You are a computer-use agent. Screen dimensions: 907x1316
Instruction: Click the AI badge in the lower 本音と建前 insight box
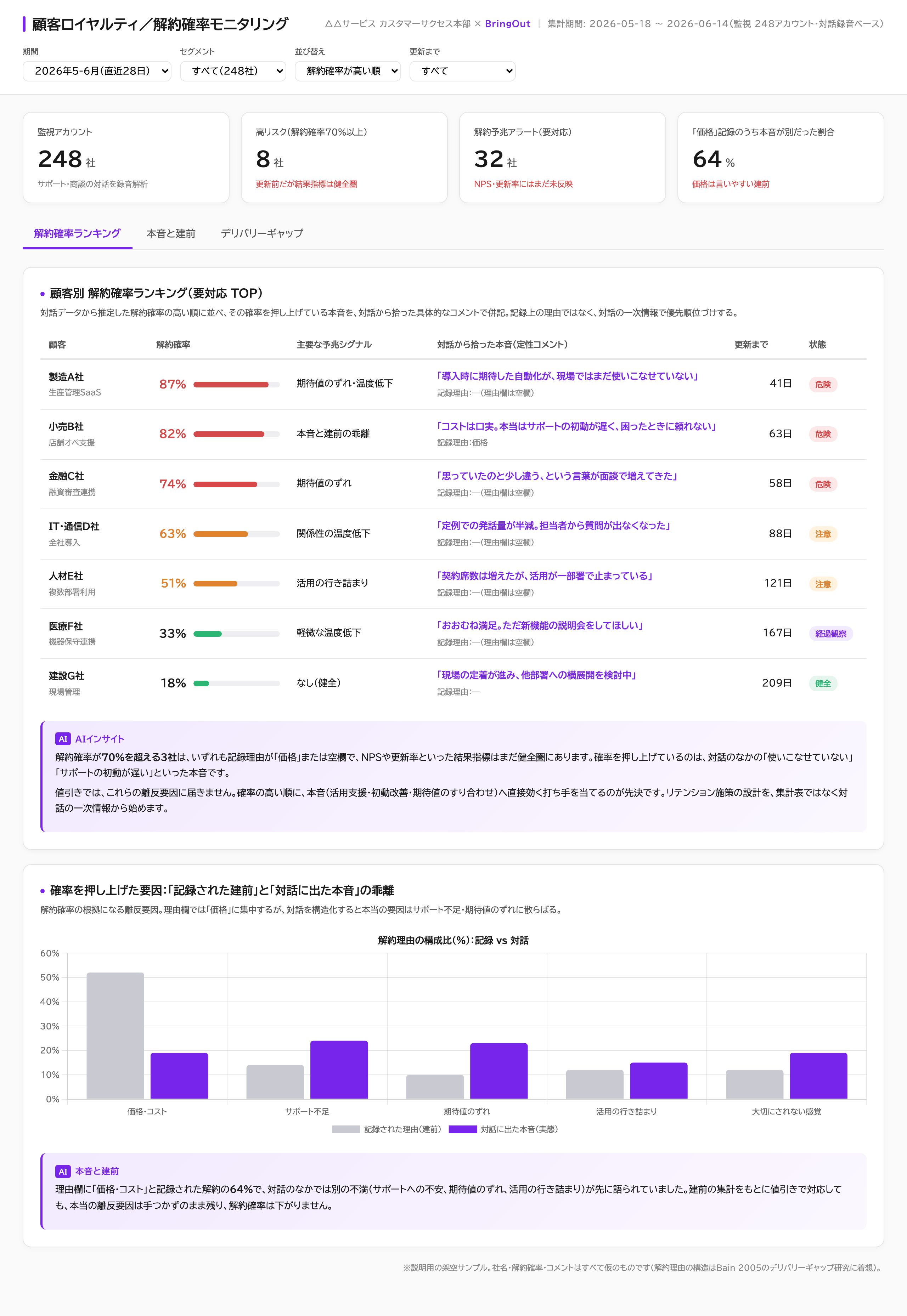62,1171
